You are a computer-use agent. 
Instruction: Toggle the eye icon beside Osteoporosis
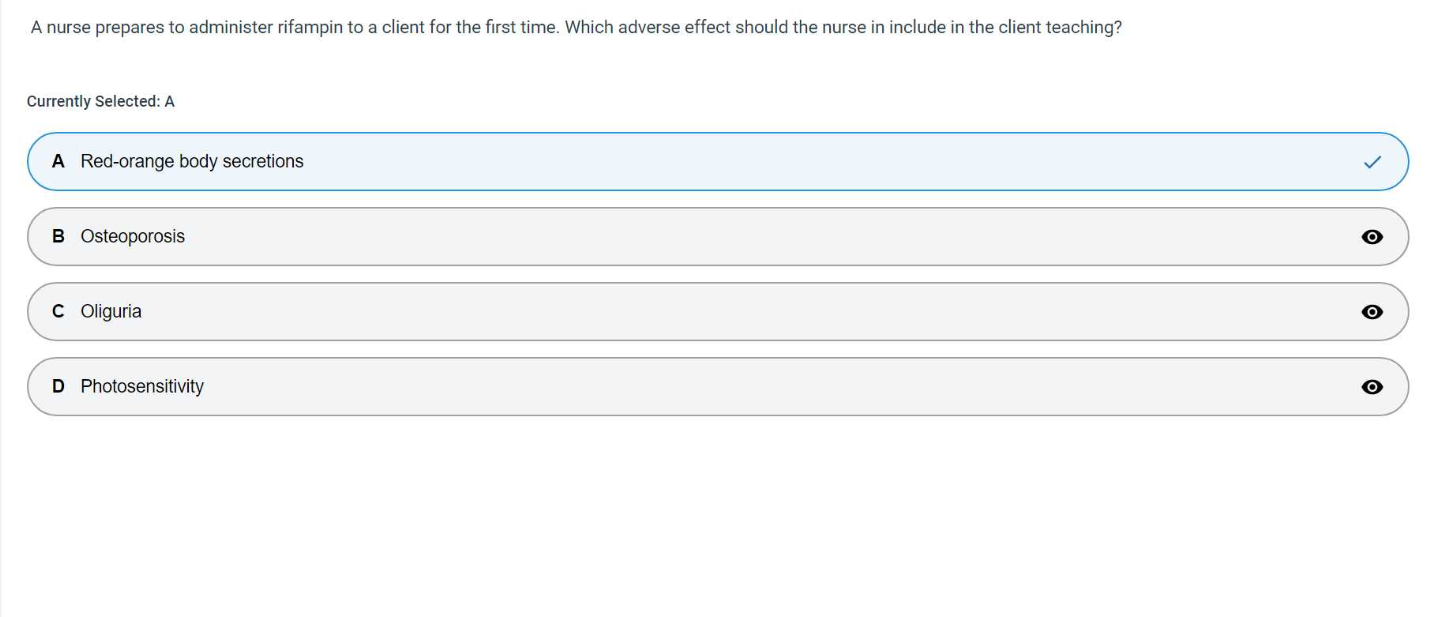tap(1372, 237)
